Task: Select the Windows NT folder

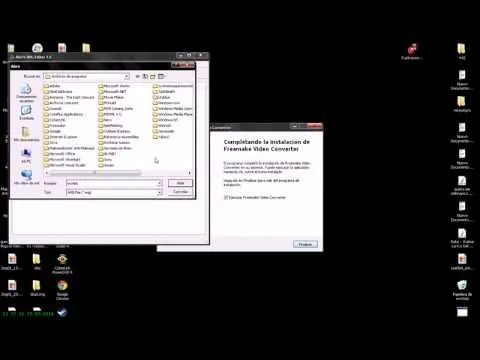Action: point(165,120)
